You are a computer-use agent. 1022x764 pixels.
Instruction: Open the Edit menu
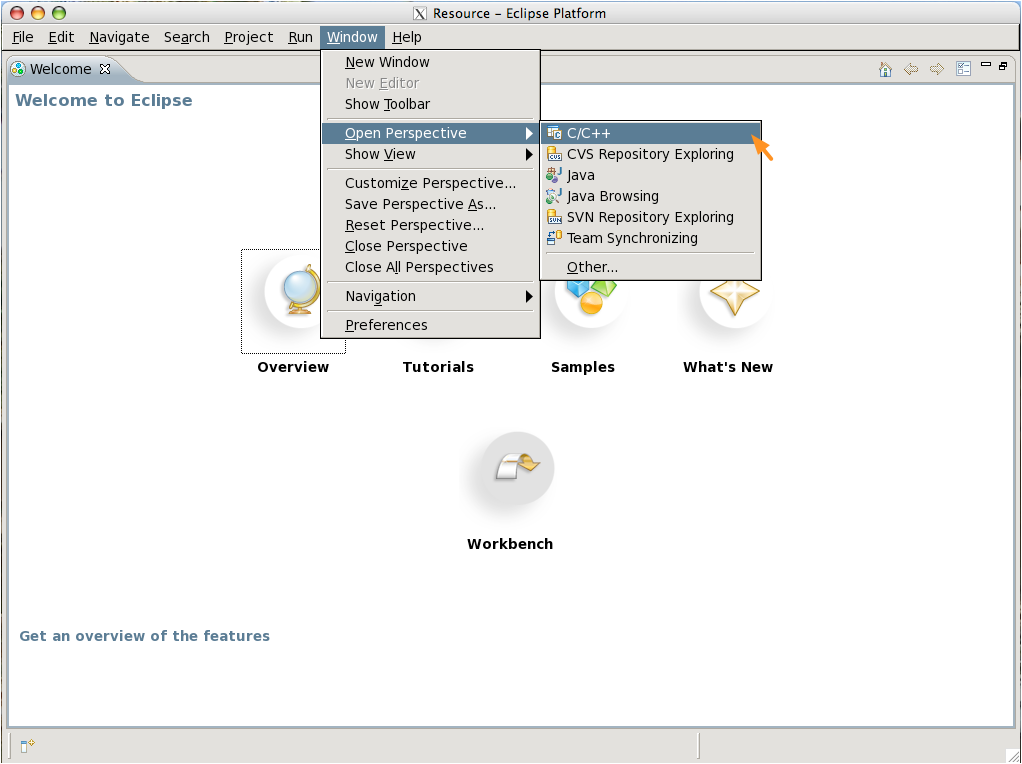click(x=61, y=37)
